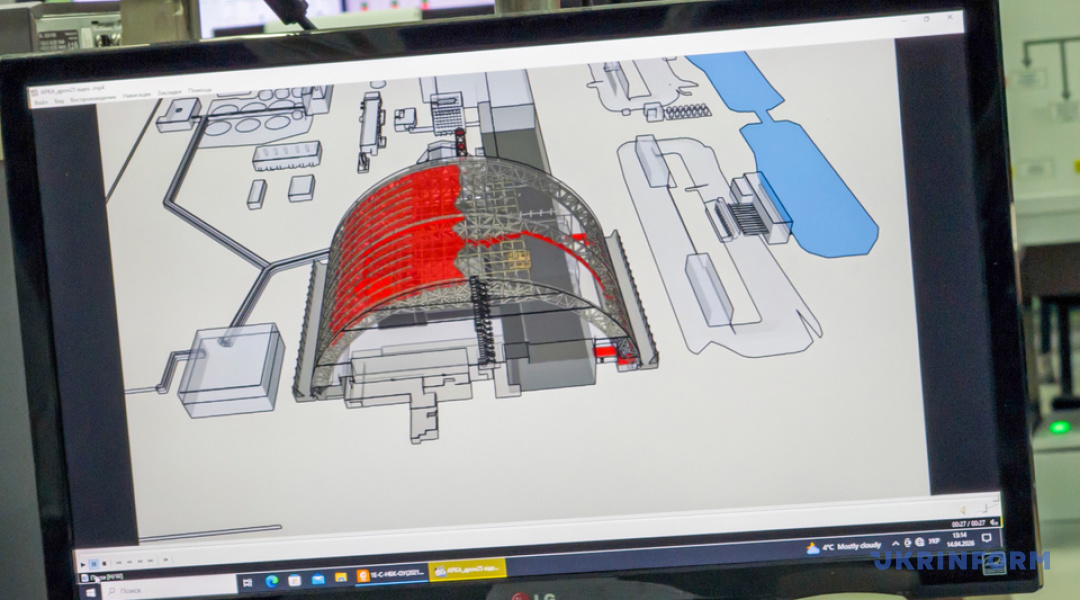Open File Explorer from the taskbar
The height and width of the screenshot is (600, 1080).
341,577
